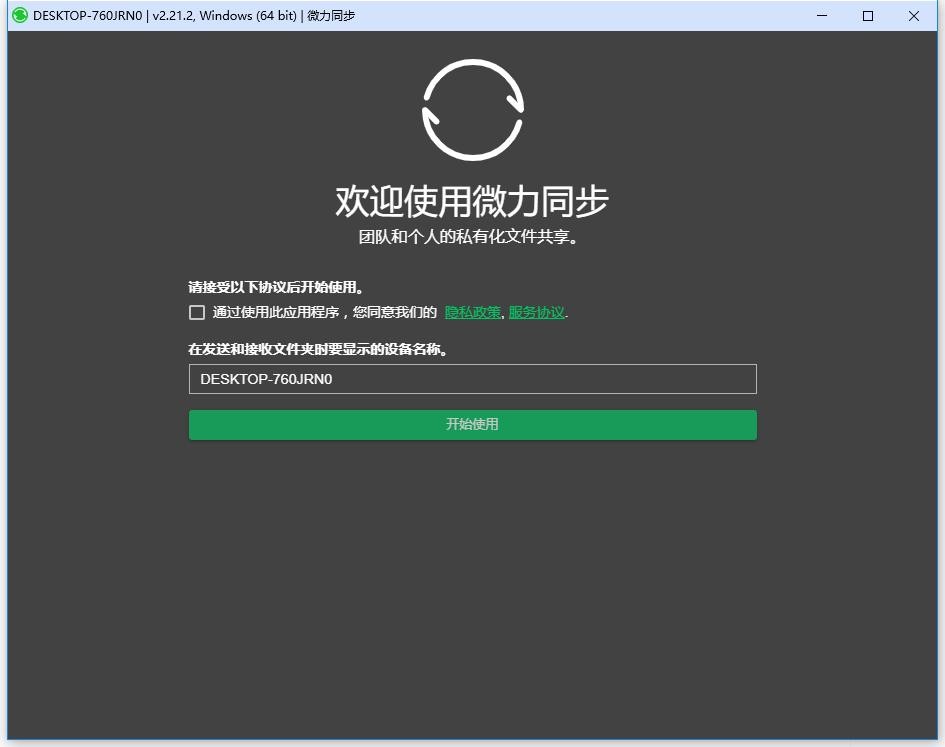The height and width of the screenshot is (747, 945).
Task: Minimize the 微力同步 window
Action: coord(822,16)
